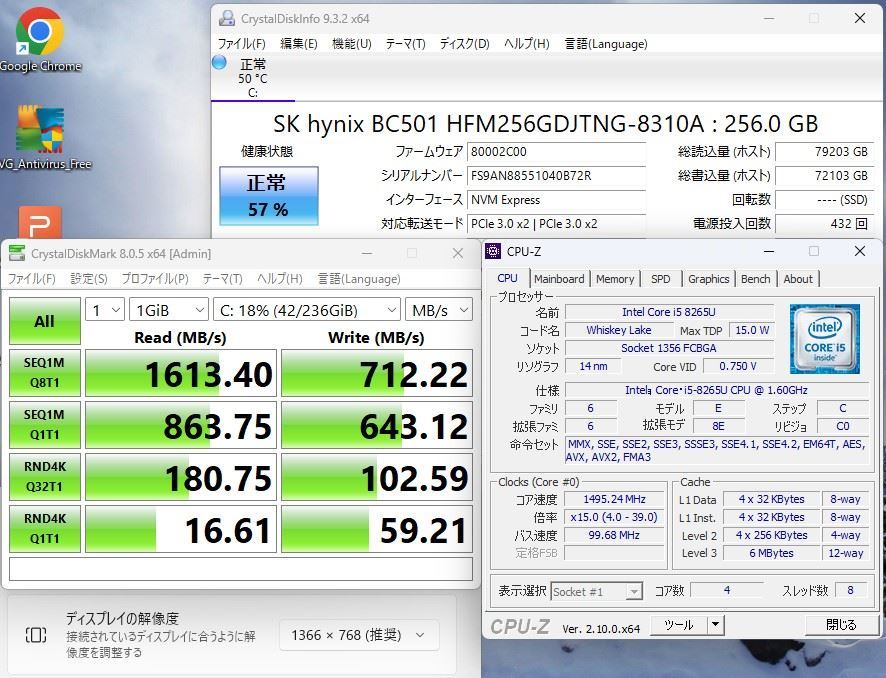Image resolution: width=886 pixels, height=678 pixels.
Task: Switch to Bench tab in CPU-Z
Action: pyautogui.click(x=755, y=279)
